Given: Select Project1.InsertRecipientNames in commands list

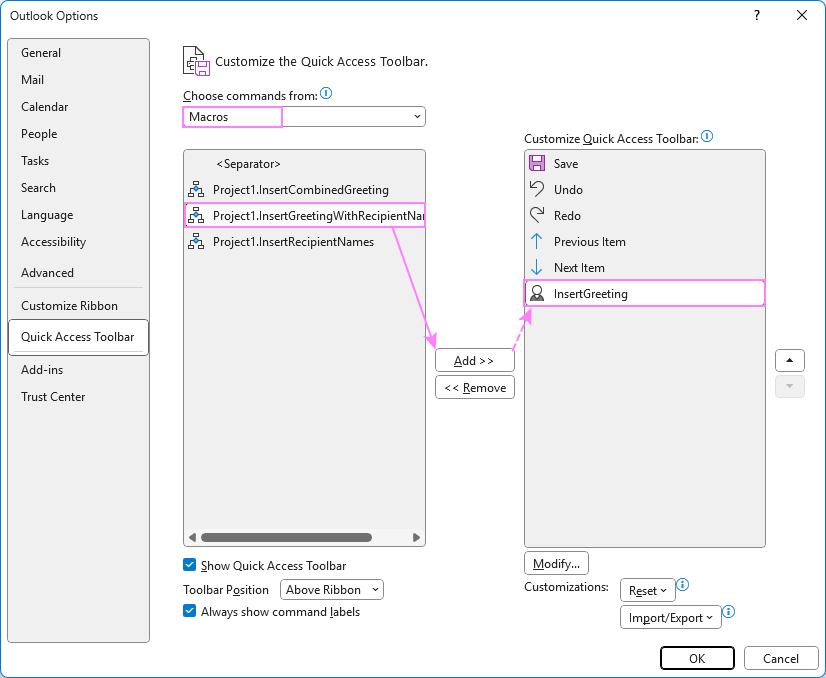Looking at the screenshot, I should coord(304,241).
